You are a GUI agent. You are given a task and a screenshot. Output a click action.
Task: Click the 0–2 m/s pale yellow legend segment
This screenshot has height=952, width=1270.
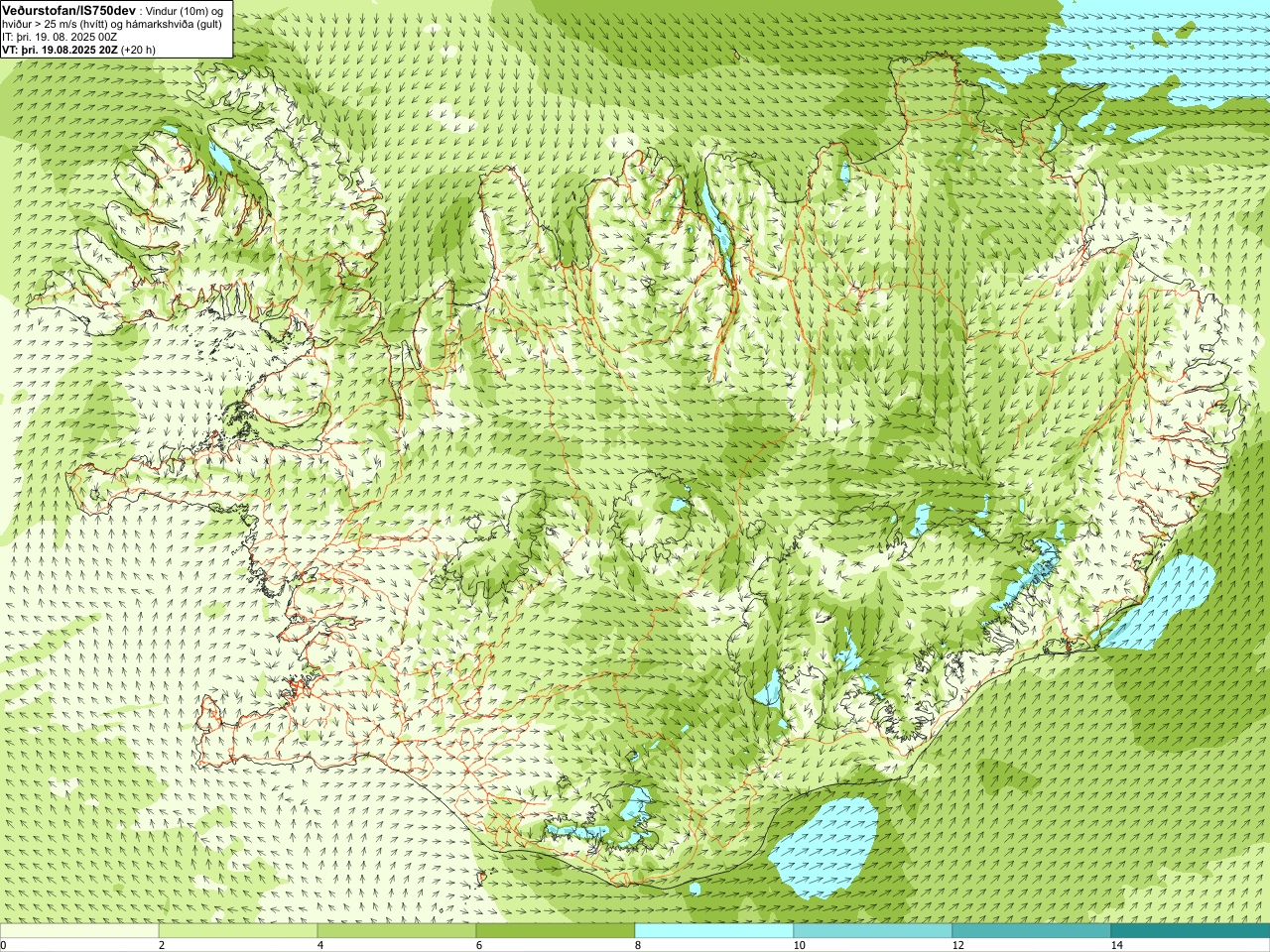coord(79,931)
